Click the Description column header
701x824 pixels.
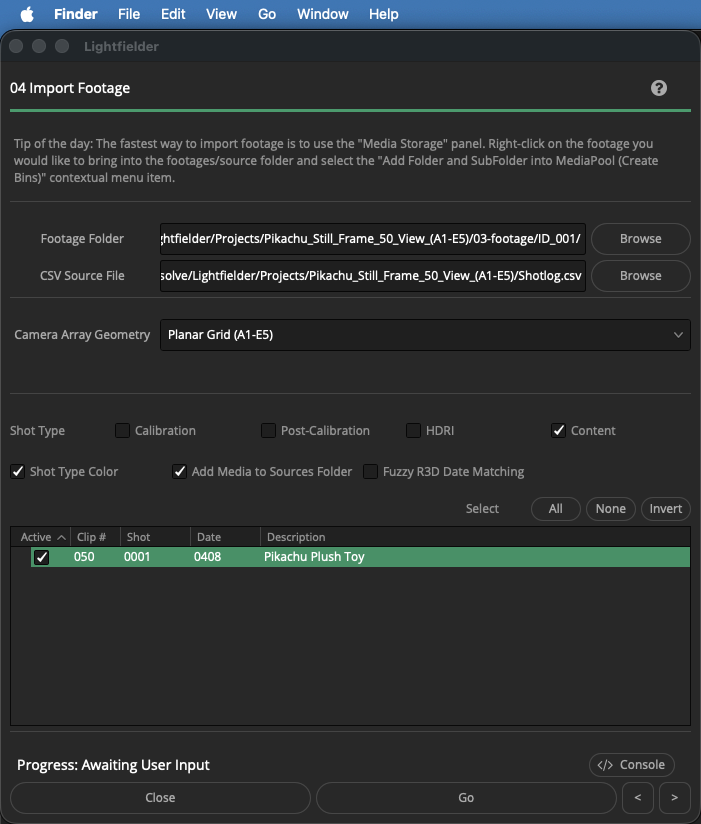(x=475, y=537)
